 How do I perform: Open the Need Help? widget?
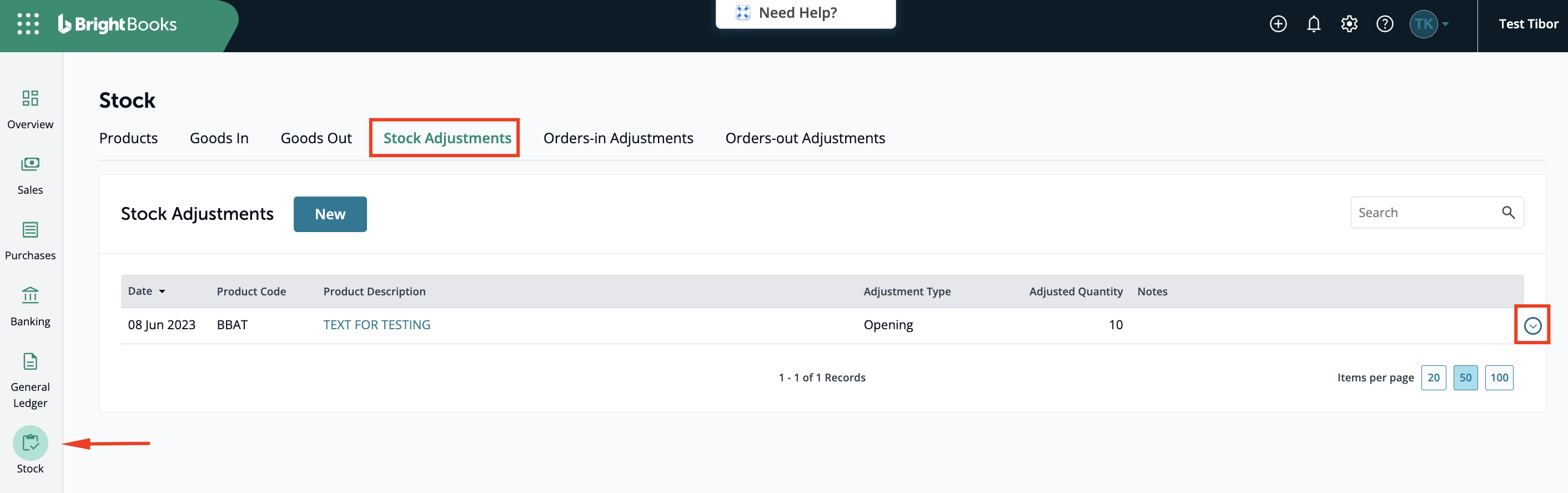point(805,13)
